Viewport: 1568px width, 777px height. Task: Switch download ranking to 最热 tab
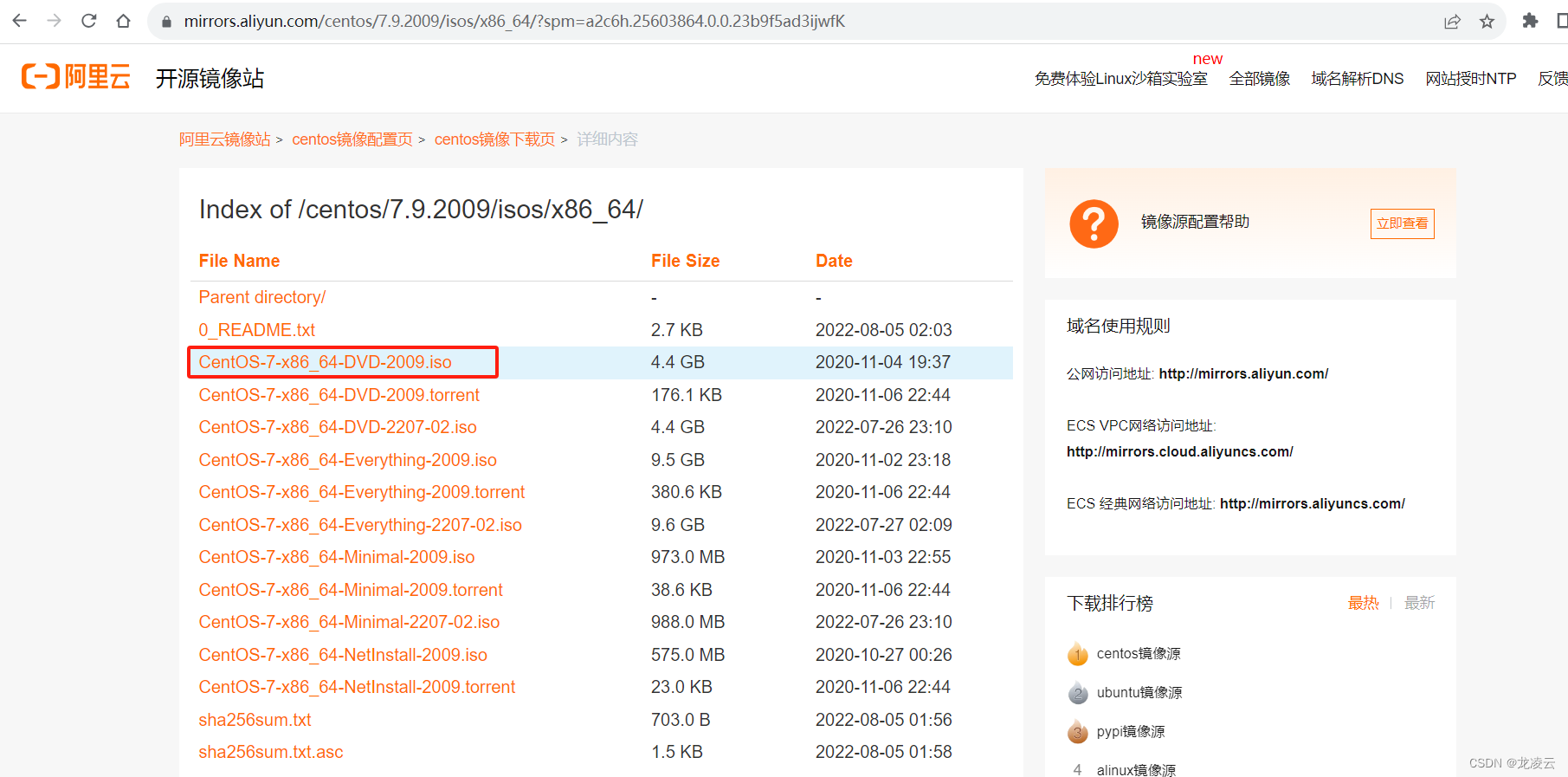click(x=1363, y=603)
